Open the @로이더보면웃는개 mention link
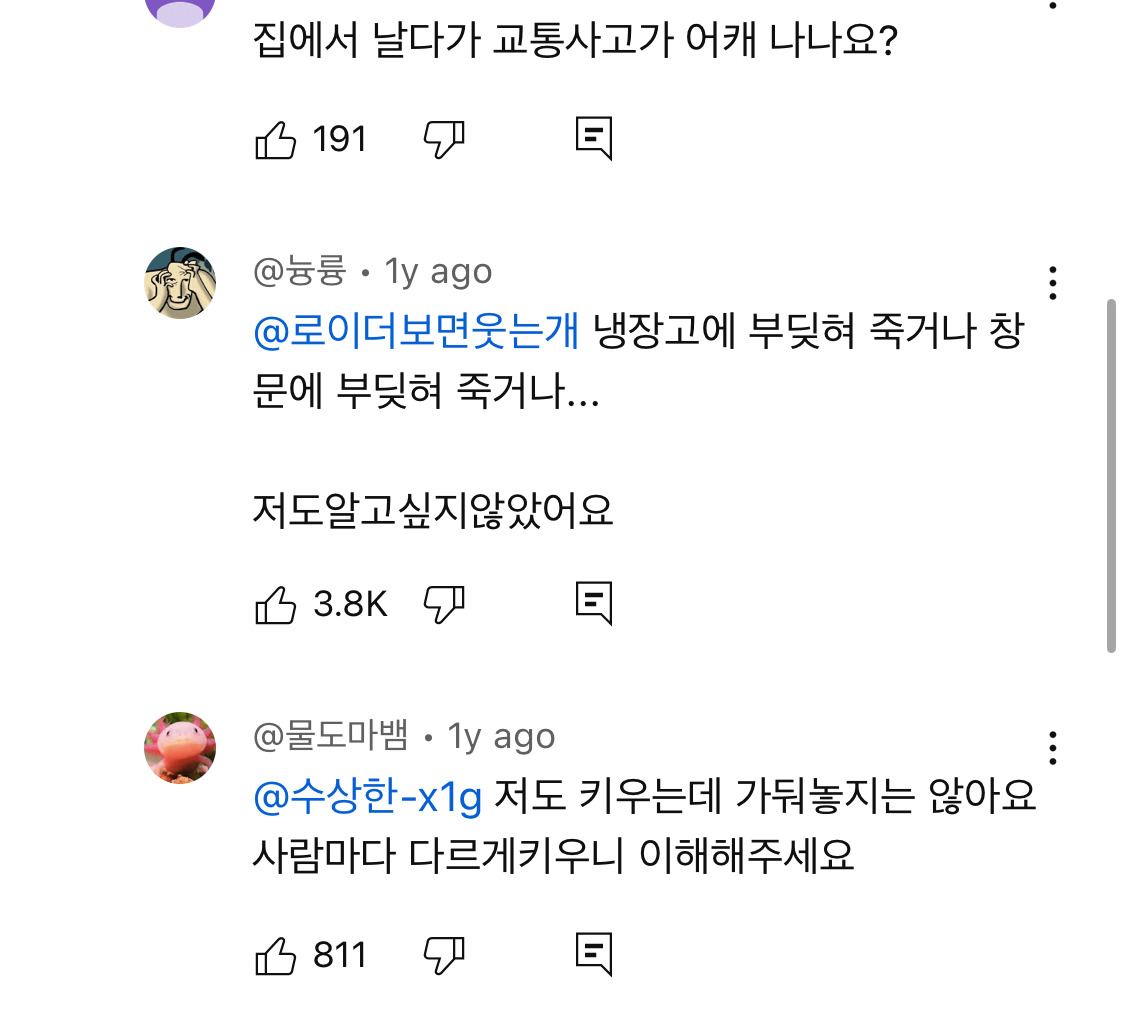This screenshot has width=1125, height=1012. [x=416, y=332]
